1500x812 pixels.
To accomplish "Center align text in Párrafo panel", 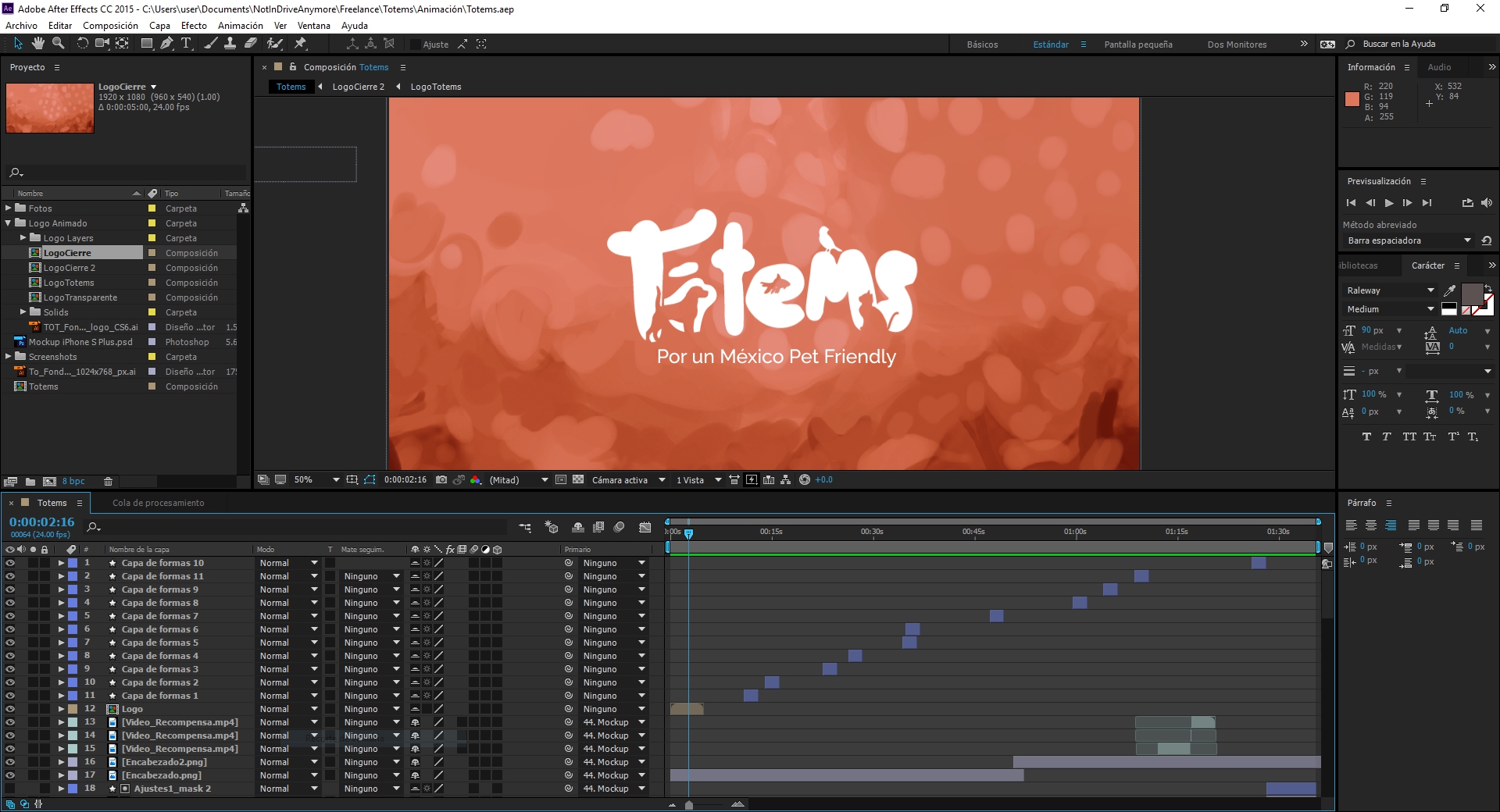I will 1371,525.
